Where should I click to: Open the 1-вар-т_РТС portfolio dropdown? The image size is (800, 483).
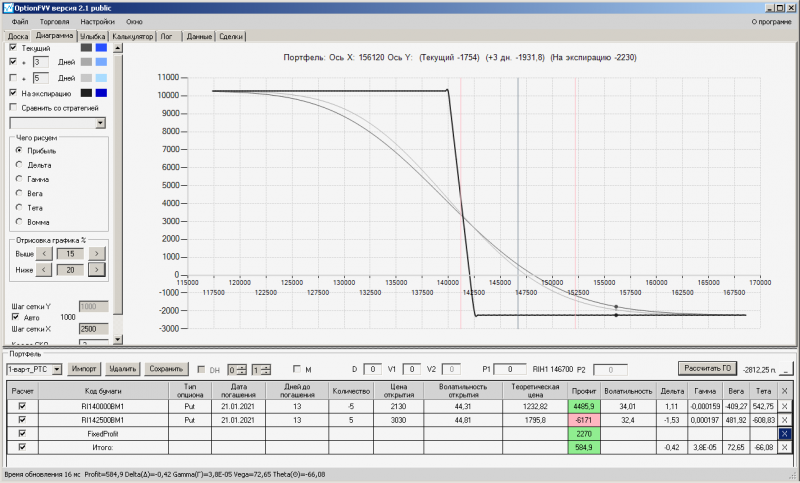57,369
